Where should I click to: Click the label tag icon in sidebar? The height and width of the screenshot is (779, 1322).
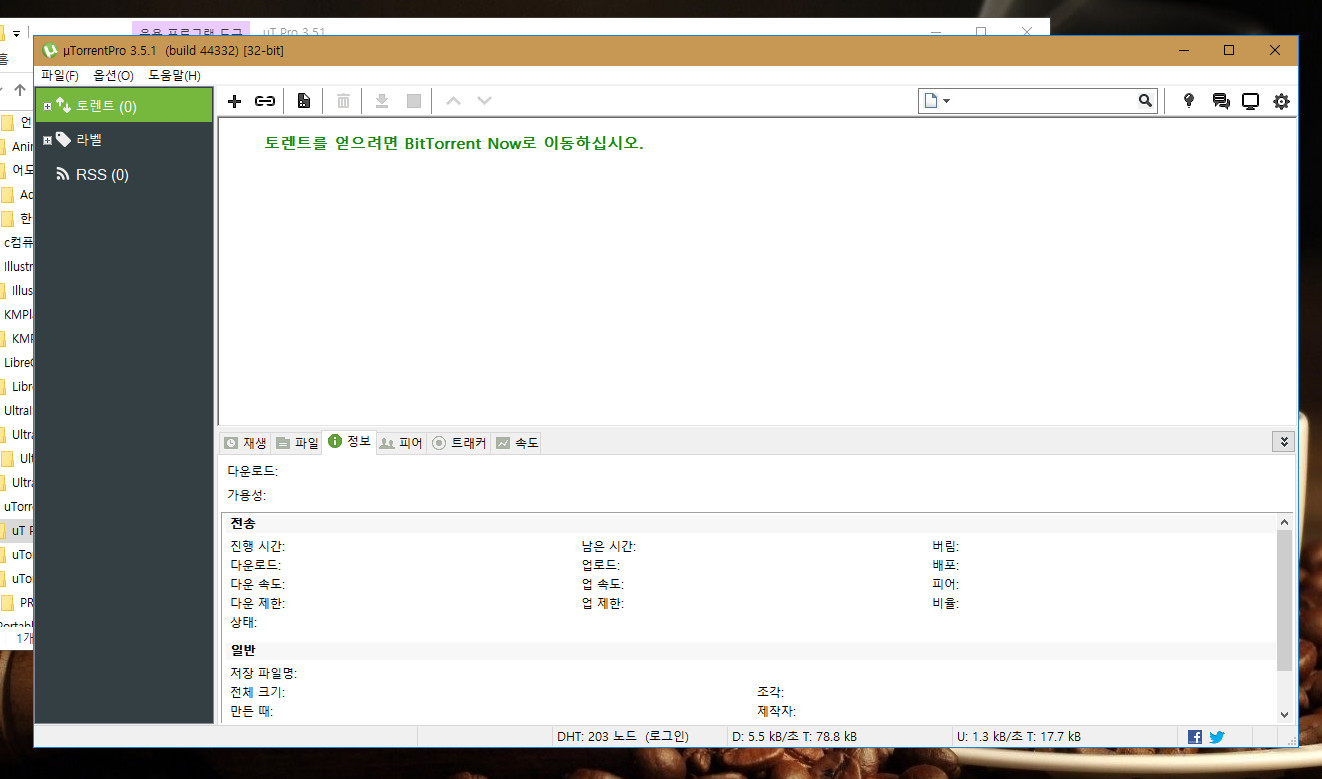point(63,139)
